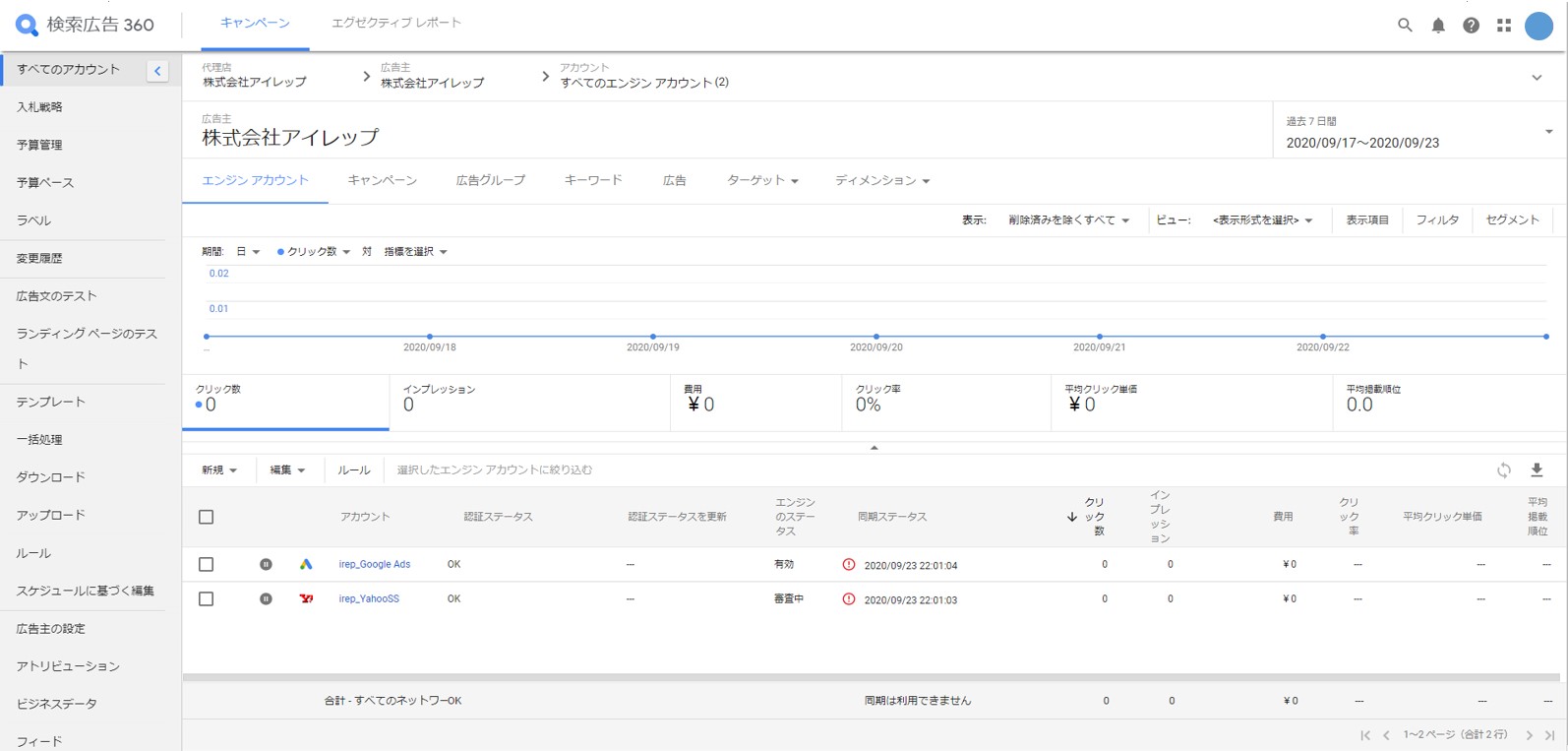Switch to the キーワード tab
Viewport: 1568px width, 751px height.
[x=593, y=181]
